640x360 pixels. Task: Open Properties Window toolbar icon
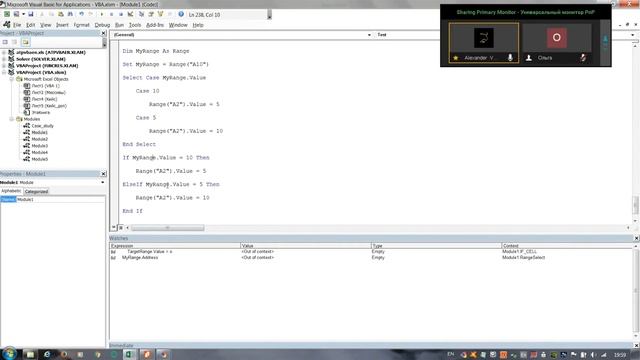151,14
